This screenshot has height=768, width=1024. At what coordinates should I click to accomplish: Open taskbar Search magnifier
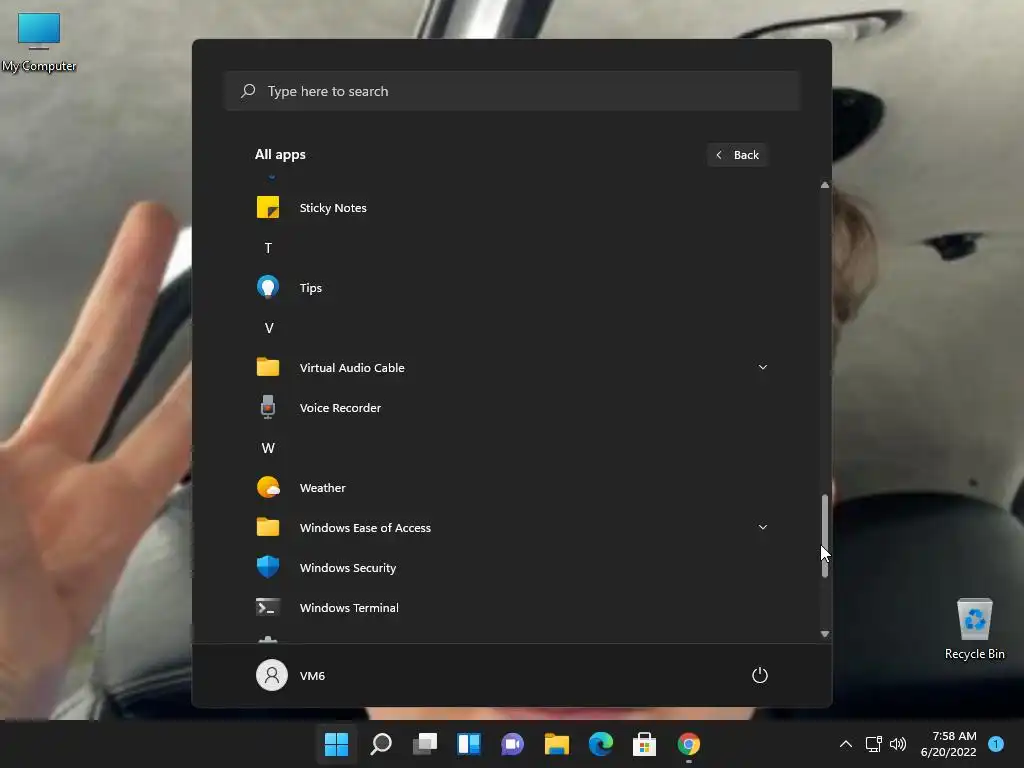pos(381,744)
